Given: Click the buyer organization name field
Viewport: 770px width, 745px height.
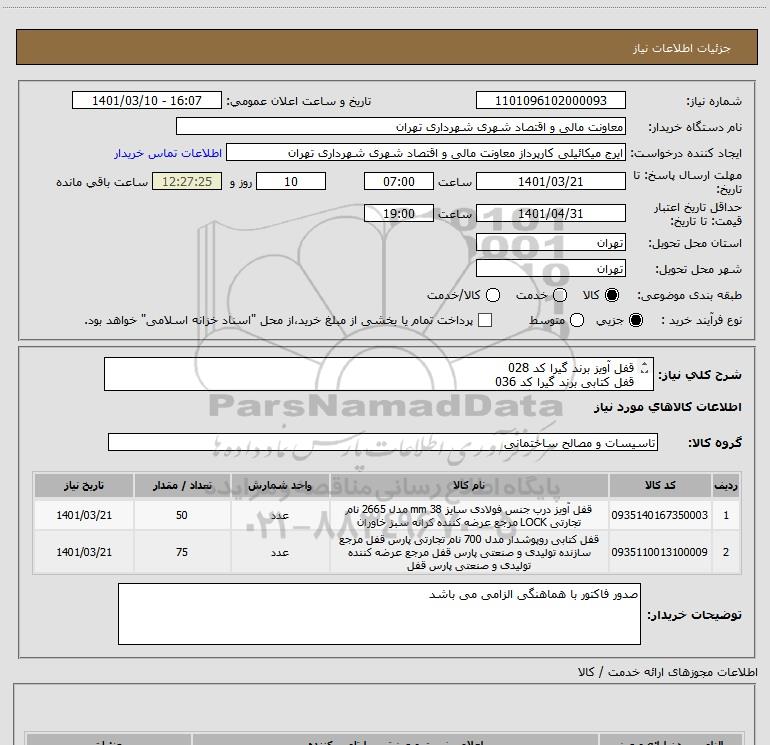Looking at the screenshot, I should click(x=401, y=126).
